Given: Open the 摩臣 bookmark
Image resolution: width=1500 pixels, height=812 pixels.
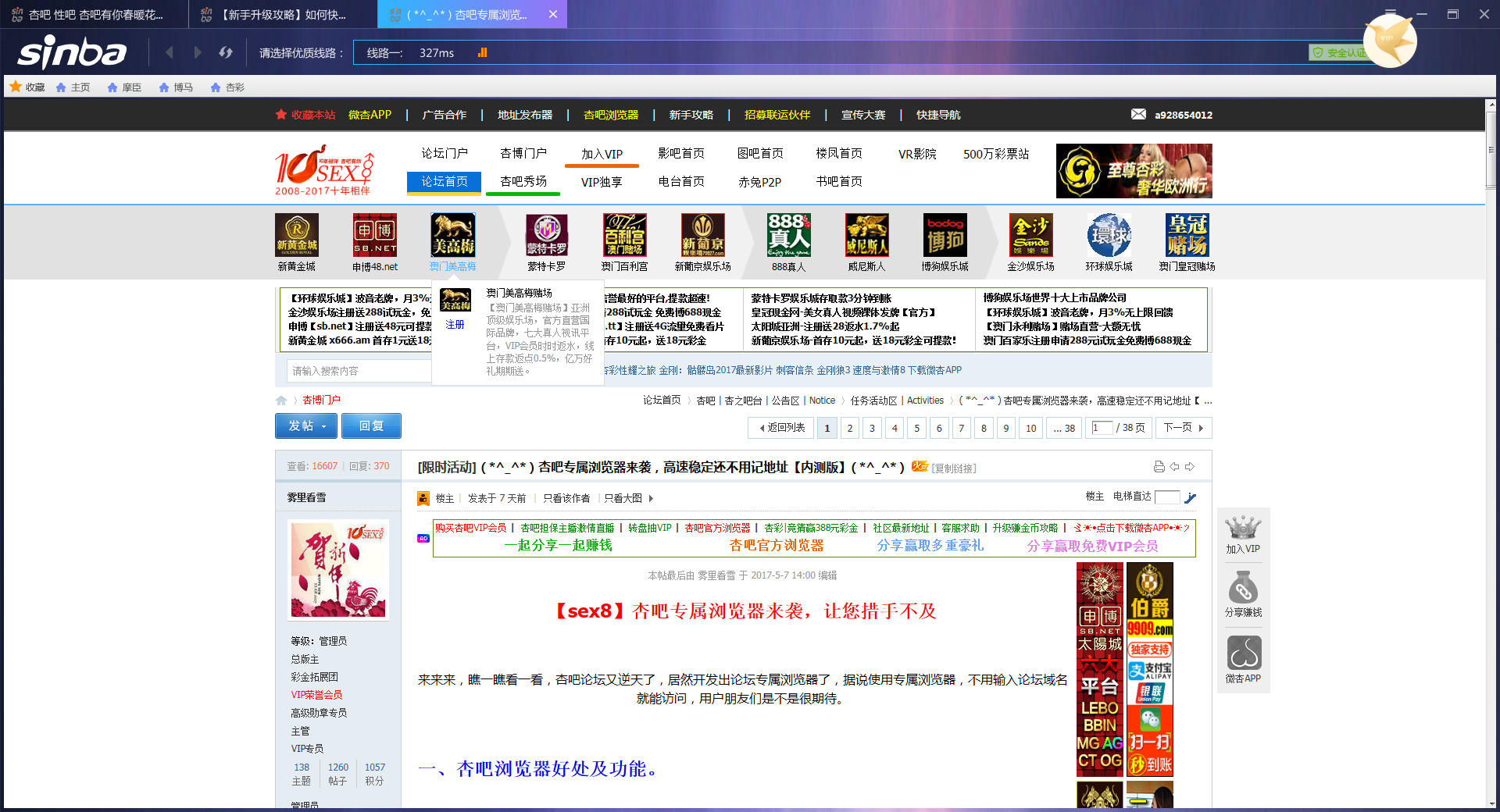Looking at the screenshot, I should coord(124,87).
